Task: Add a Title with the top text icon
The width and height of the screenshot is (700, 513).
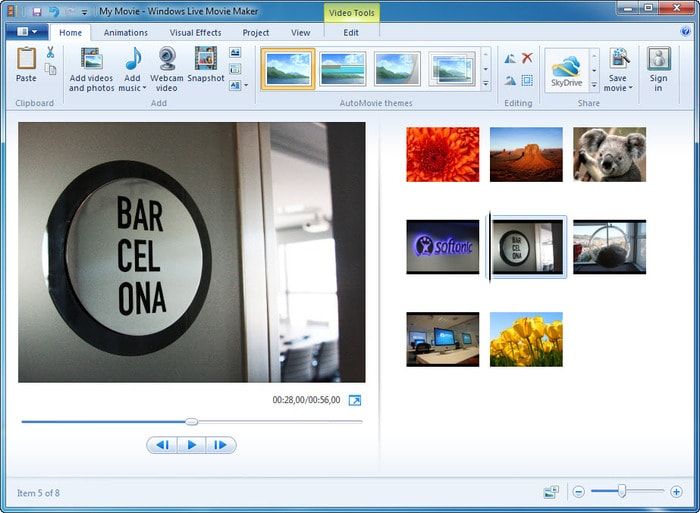Action: click(x=235, y=53)
